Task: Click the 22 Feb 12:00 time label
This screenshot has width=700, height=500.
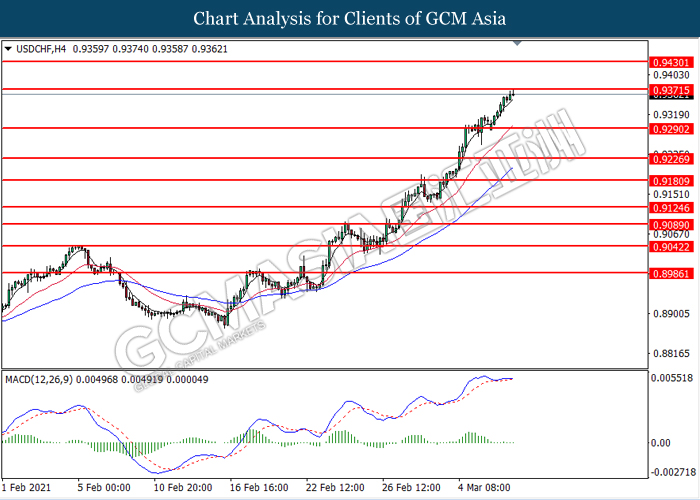Action: (x=334, y=487)
